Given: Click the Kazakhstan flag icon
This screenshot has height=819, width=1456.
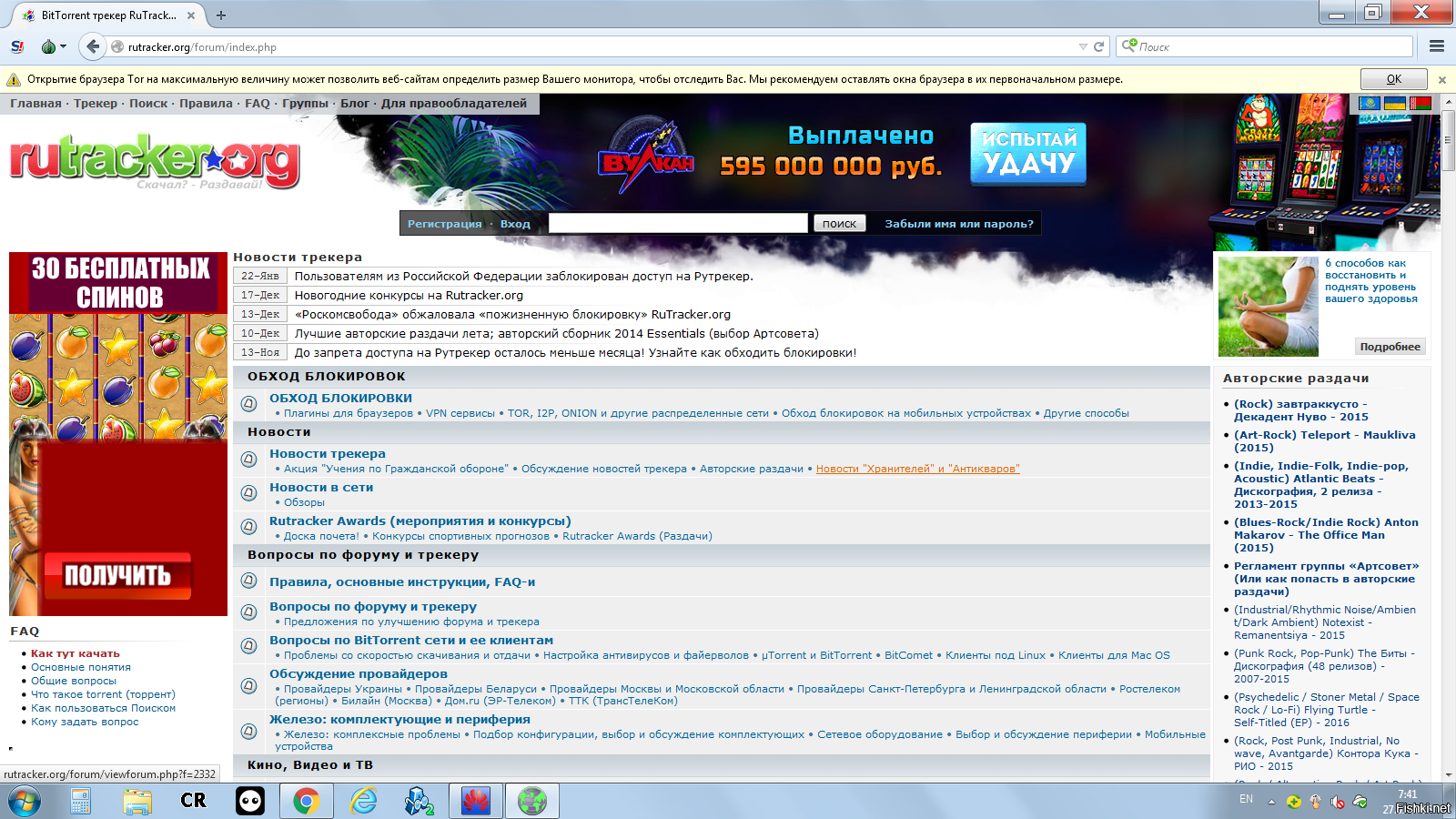Looking at the screenshot, I should [1369, 104].
